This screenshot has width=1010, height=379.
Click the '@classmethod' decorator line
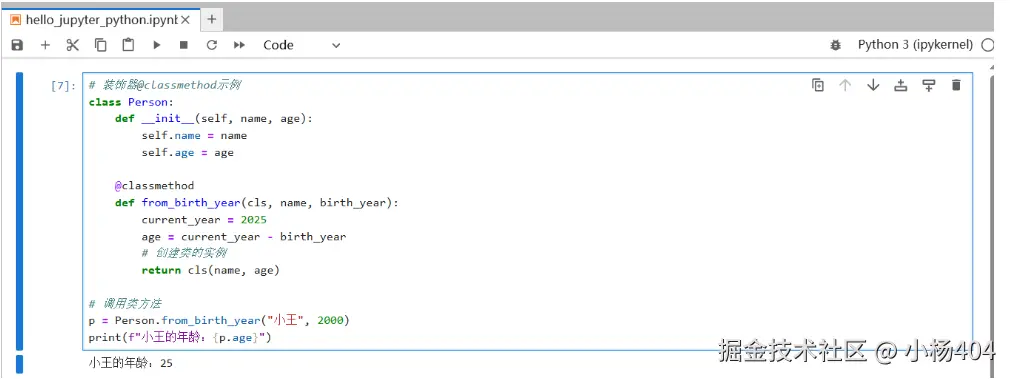[x=154, y=186]
